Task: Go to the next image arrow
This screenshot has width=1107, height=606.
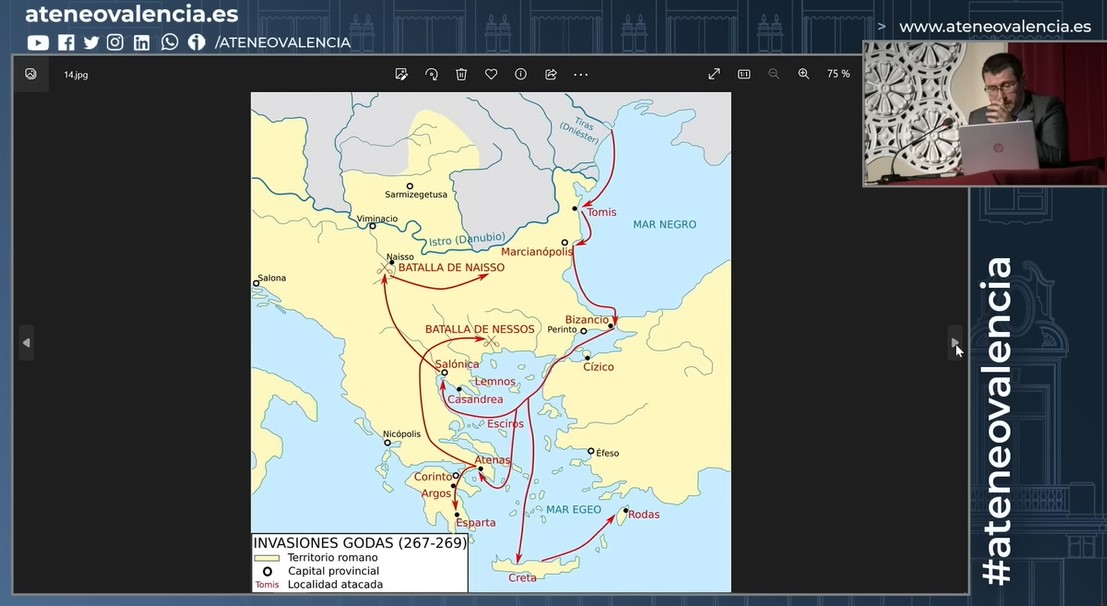Action: [x=955, y=343]
